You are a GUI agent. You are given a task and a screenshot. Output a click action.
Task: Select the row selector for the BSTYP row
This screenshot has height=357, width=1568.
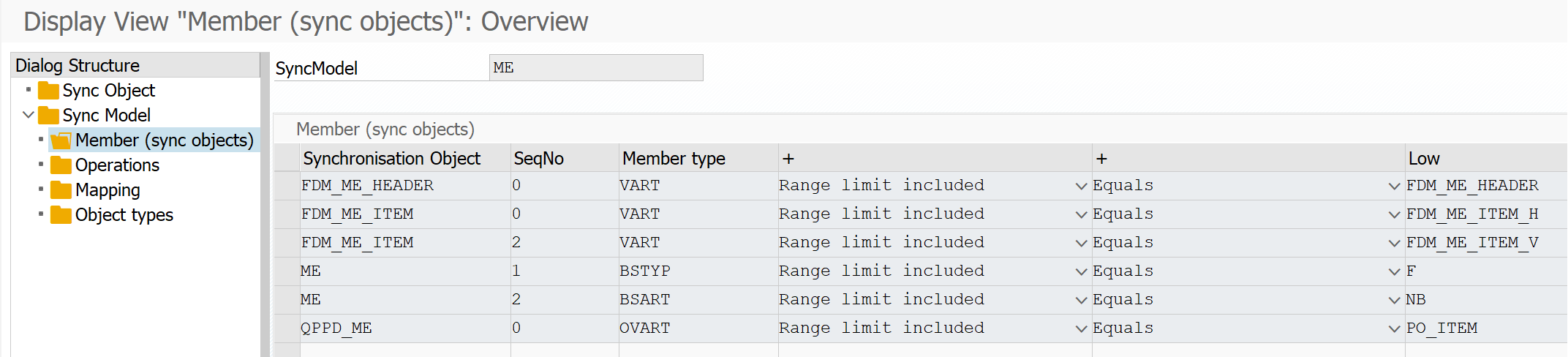click(x=287, y=271)
